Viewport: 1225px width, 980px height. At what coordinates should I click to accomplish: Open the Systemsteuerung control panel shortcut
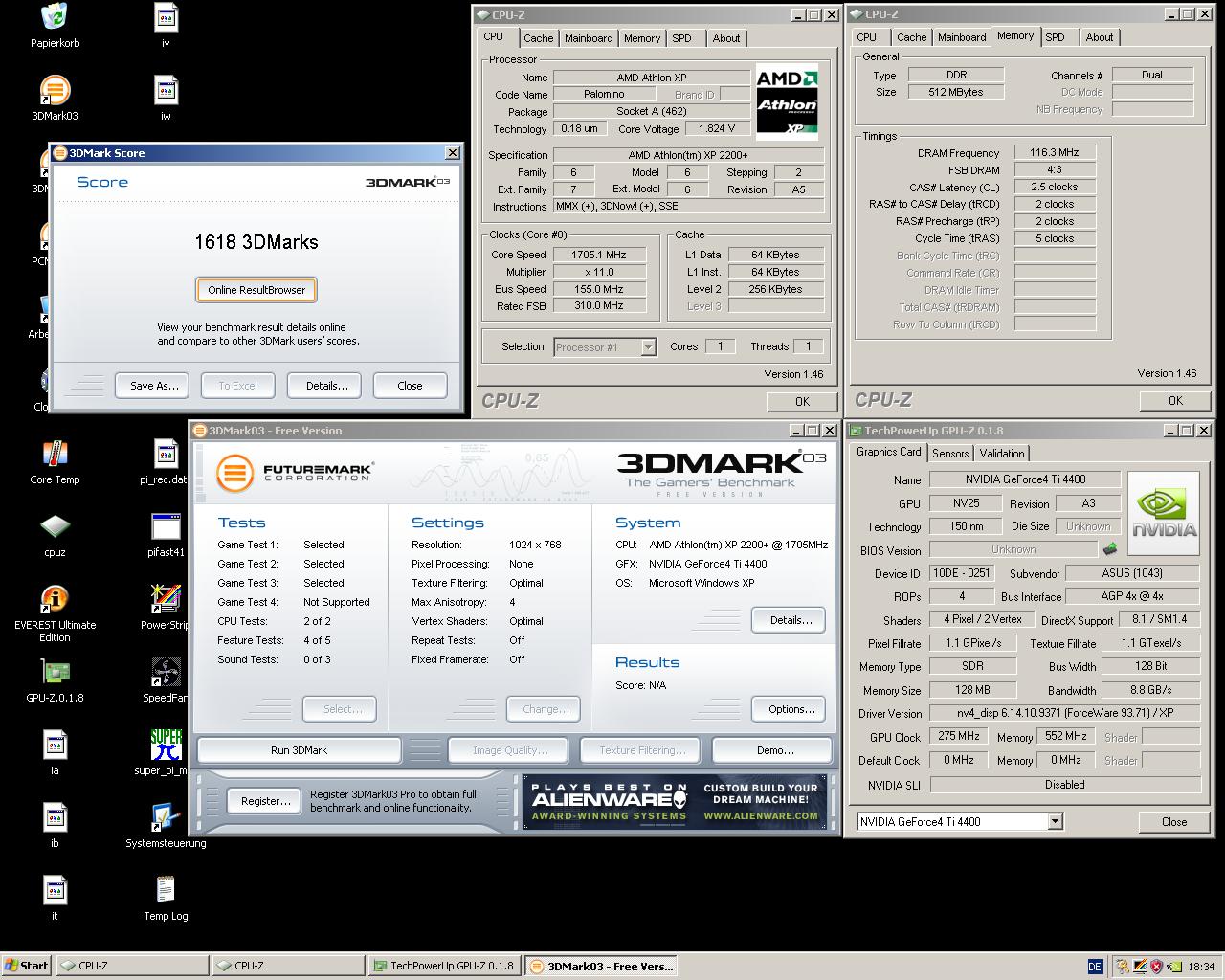166,818
